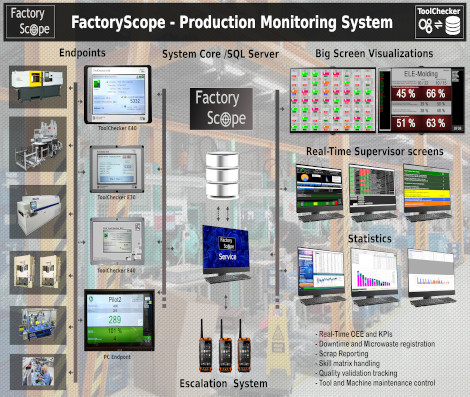Click the Pilot2 title on PC Endpoint screen

(115, 299)
